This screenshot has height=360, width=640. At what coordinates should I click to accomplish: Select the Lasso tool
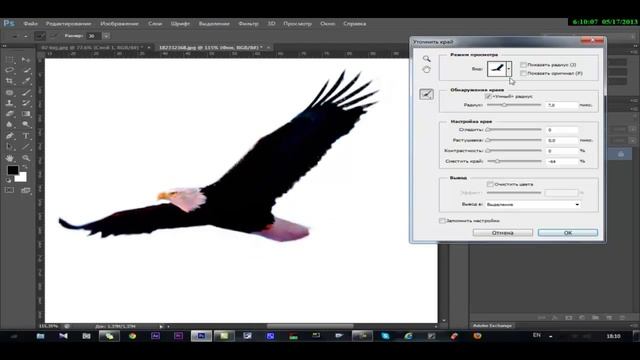click(10, 70)
